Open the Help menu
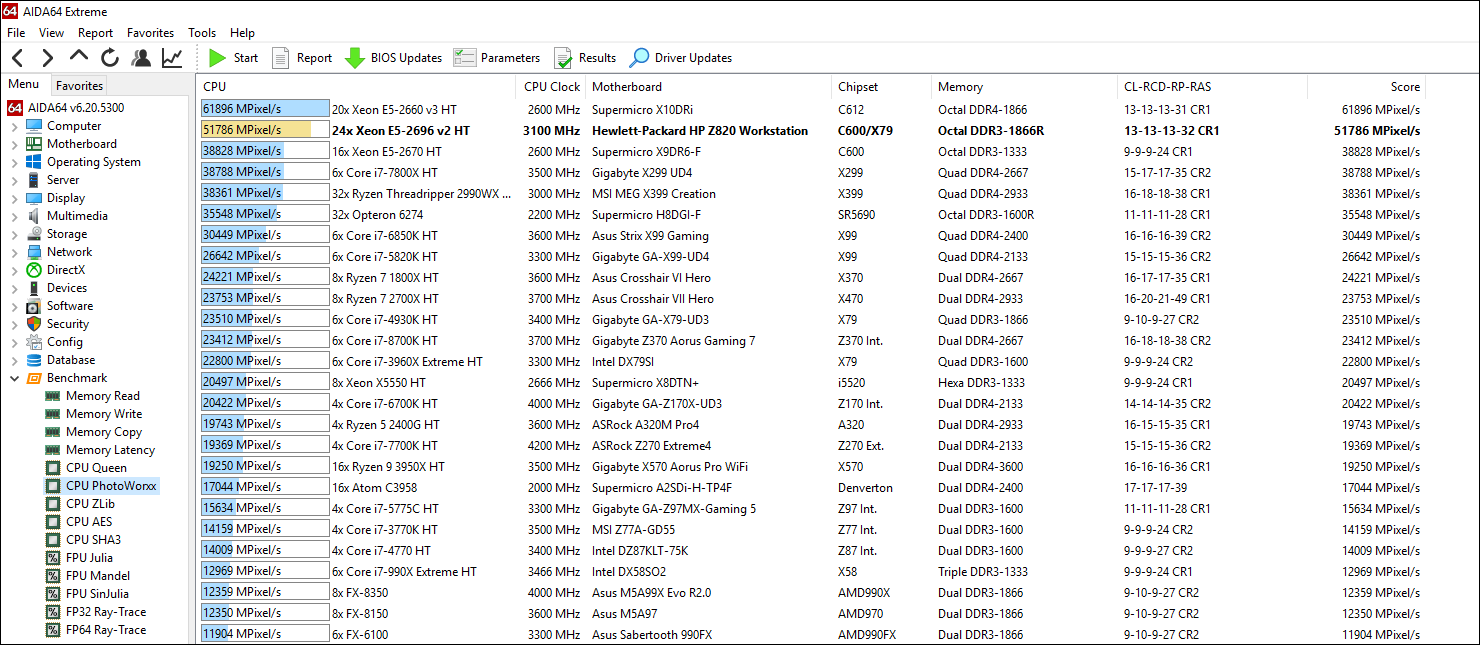The height and width of the screenshot is (645, 1480). pyautogui.click(x=243, y=33)
